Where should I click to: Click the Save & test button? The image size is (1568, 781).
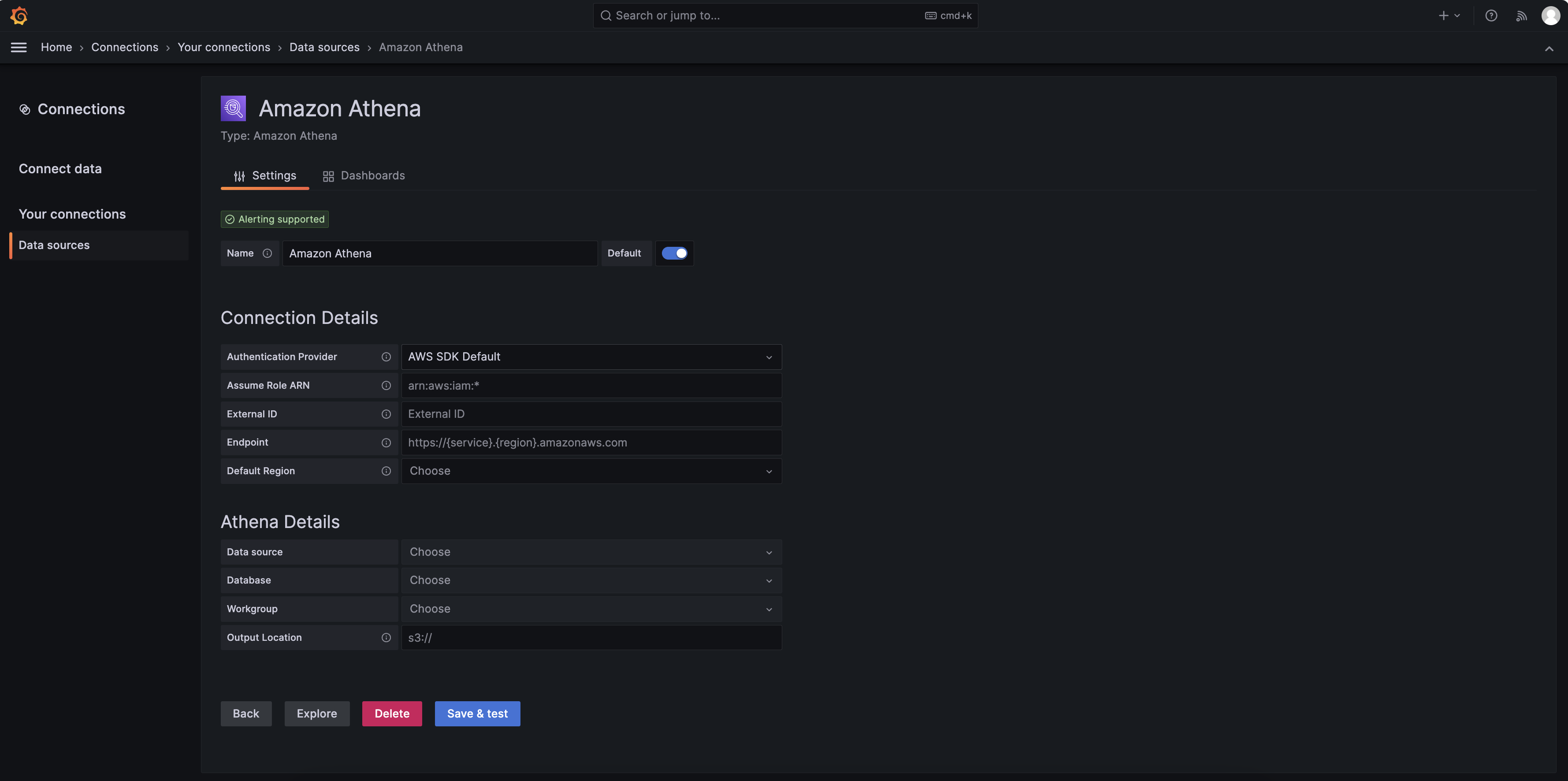click(x=477, y=714)
